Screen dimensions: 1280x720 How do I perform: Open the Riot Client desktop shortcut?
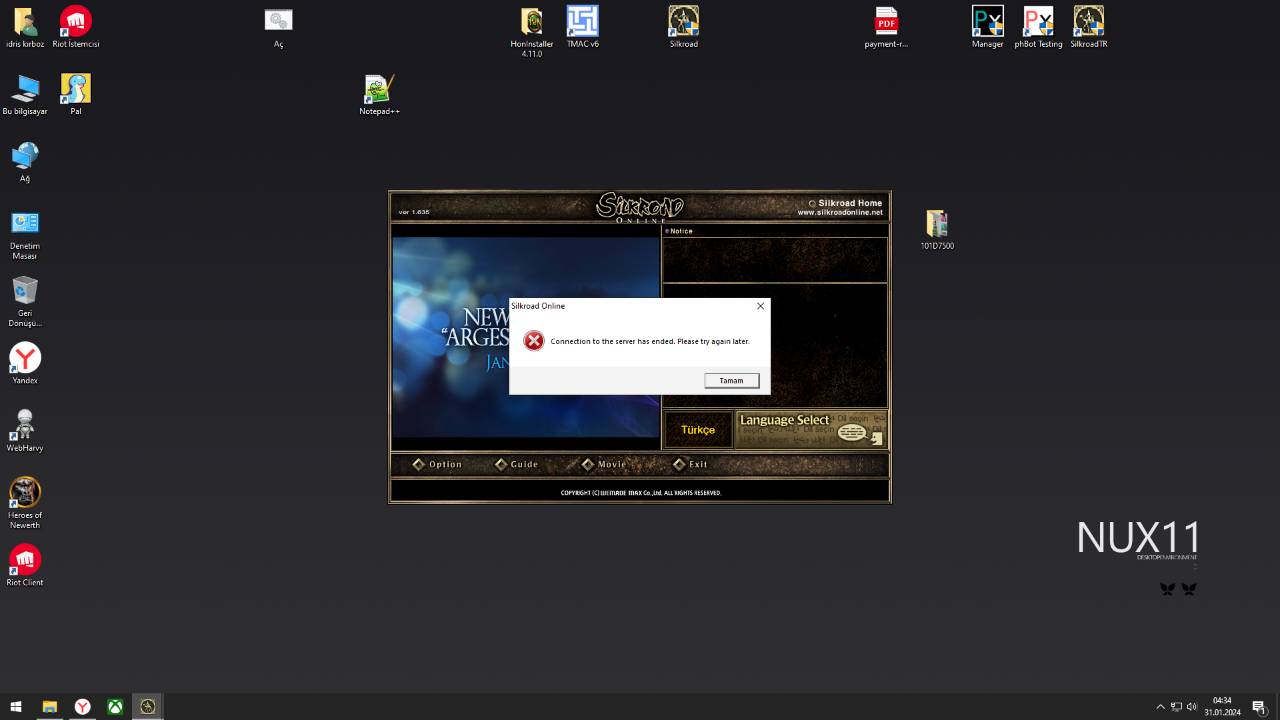coord(25,565)
